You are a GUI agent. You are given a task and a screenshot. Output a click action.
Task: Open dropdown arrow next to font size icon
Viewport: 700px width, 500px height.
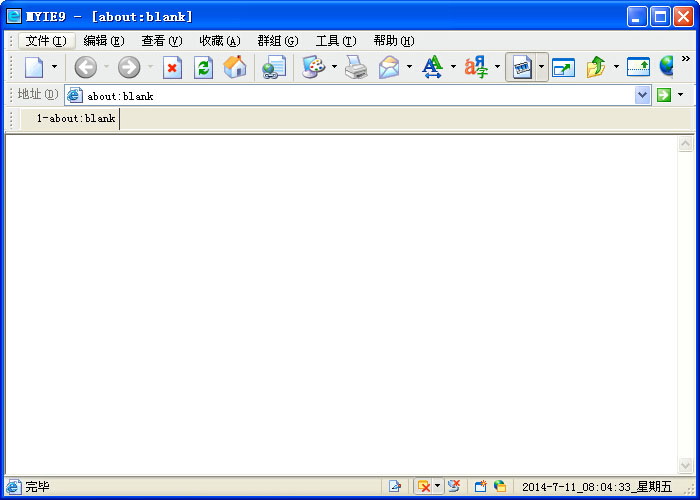453,67
